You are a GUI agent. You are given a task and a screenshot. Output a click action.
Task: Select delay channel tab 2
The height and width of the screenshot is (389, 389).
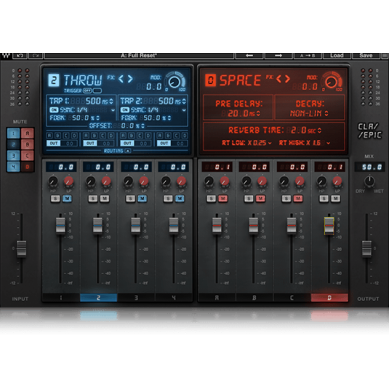point(99,298)
